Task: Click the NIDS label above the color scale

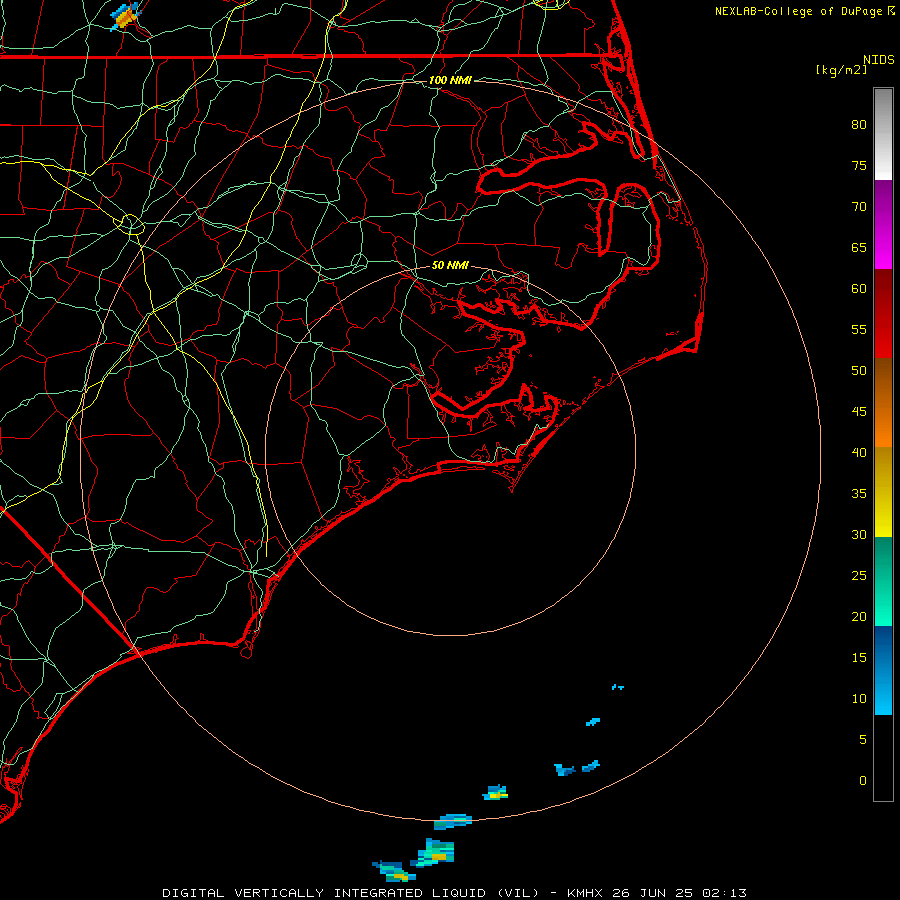Action: [878, 60]
